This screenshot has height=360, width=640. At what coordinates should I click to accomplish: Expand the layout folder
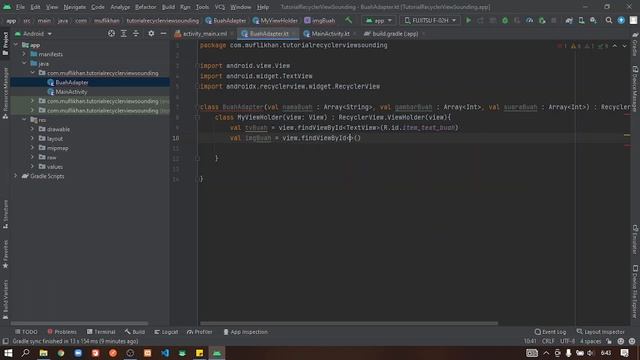[32, 138]
